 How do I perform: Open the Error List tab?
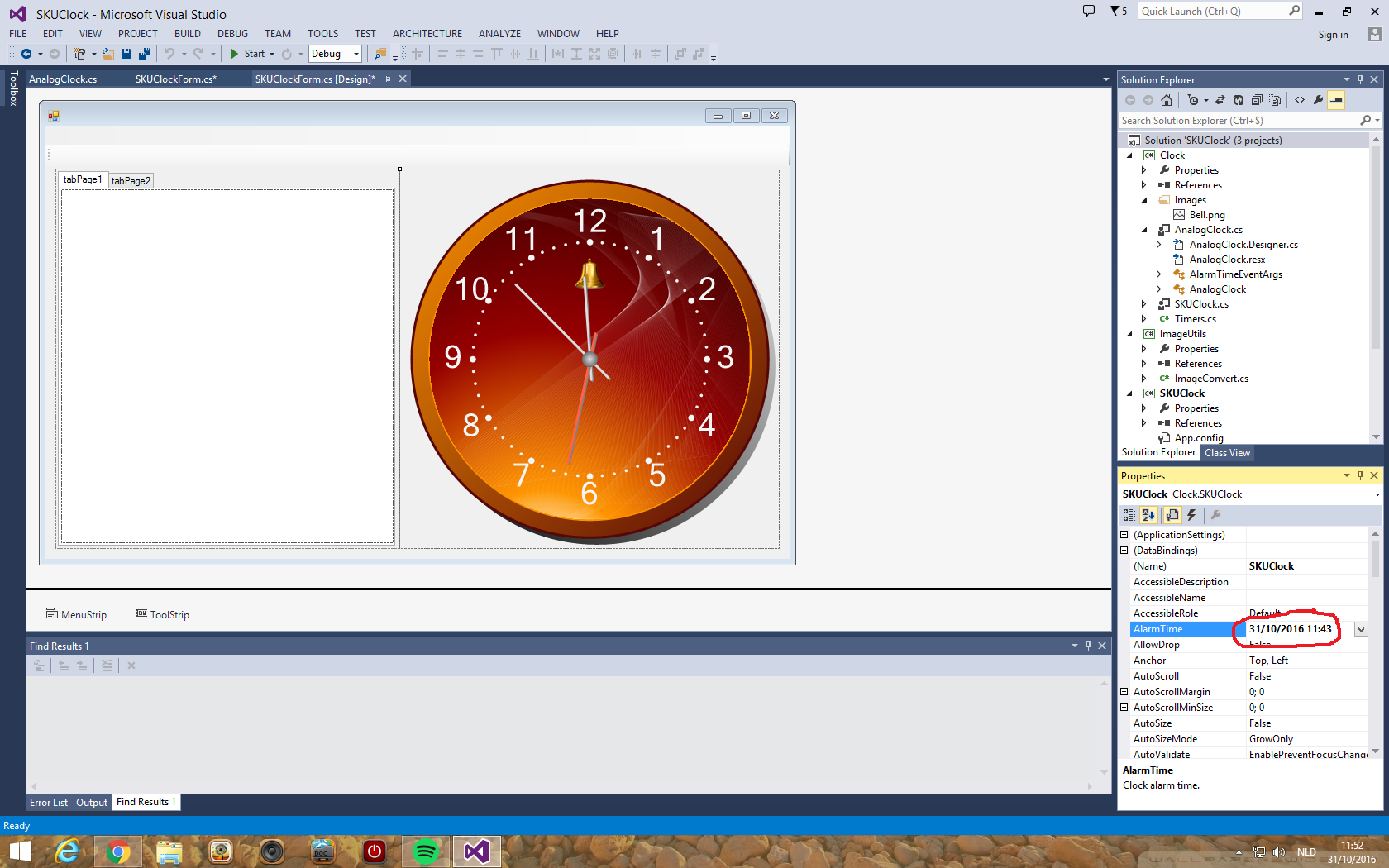[49, 803]
